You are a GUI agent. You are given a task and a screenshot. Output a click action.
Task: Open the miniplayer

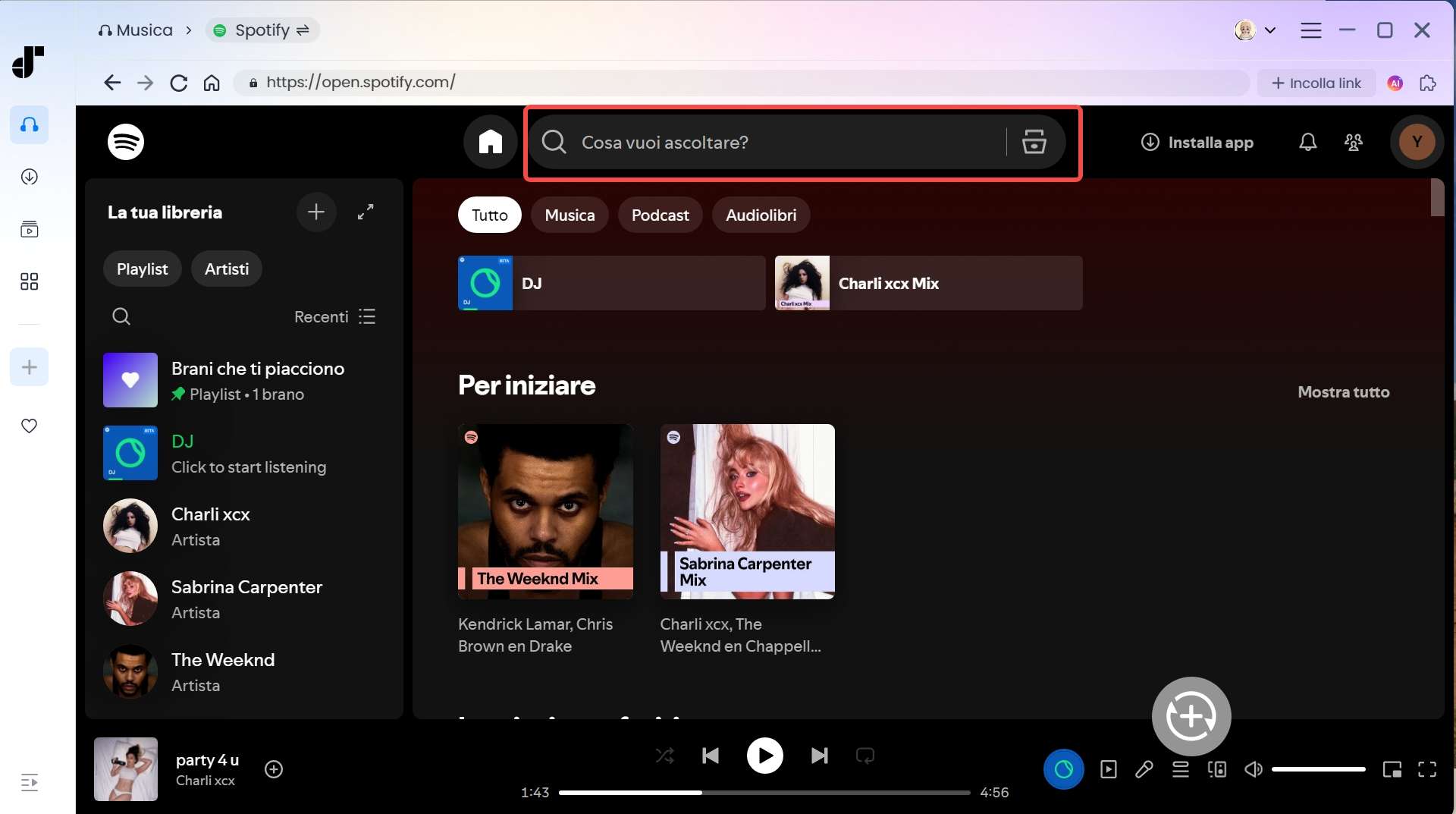[1393, 769]
